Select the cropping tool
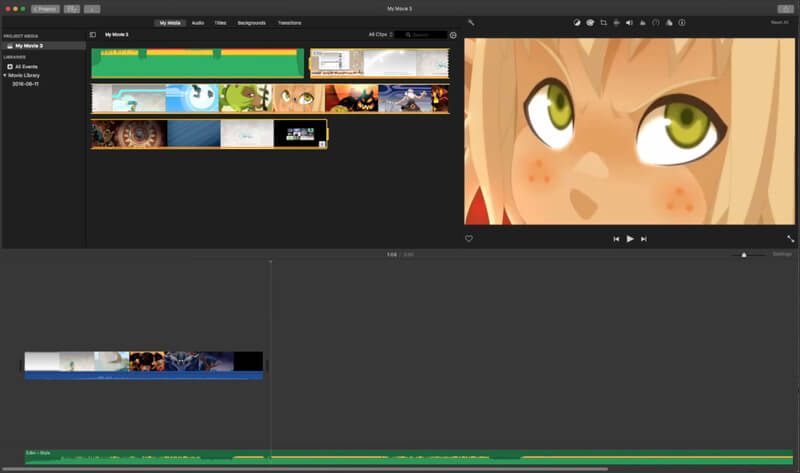 tap(603, 22)
